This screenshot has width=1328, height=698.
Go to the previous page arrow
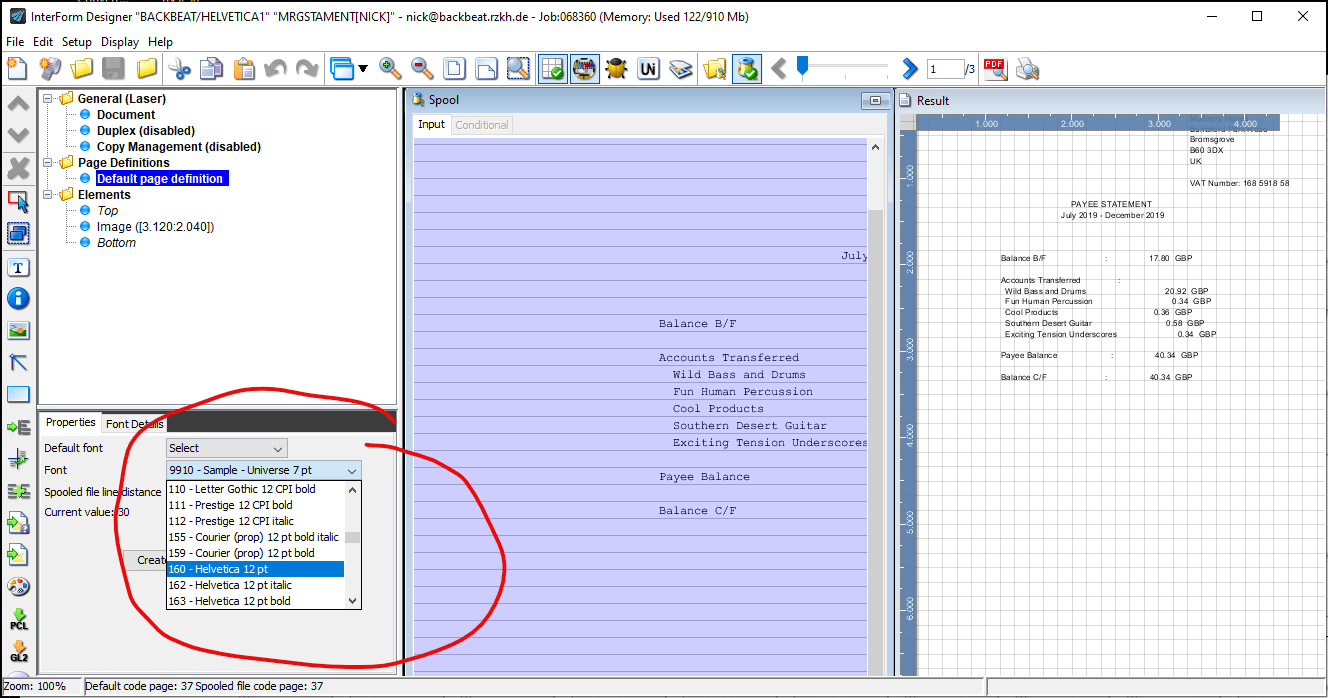tap(780, 68)
